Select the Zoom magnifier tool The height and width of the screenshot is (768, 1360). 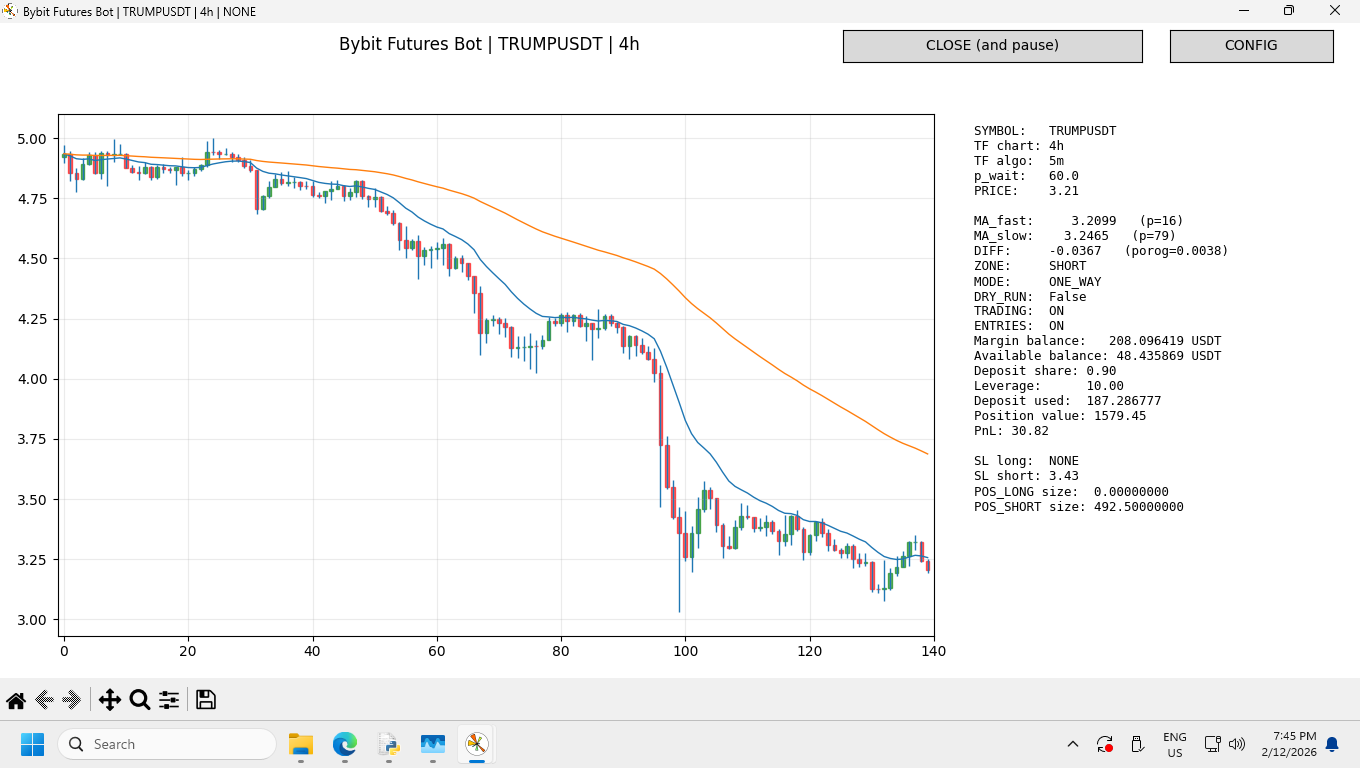click(140, 700)
